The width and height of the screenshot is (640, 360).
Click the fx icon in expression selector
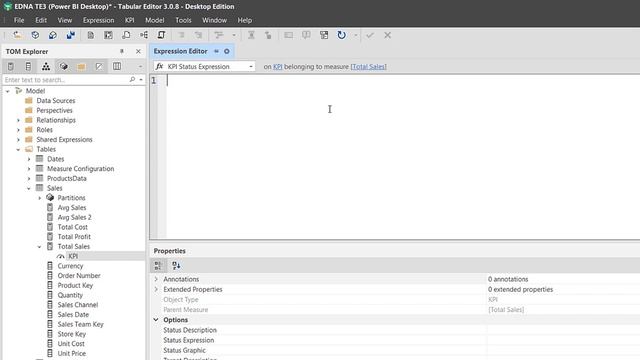160,66
